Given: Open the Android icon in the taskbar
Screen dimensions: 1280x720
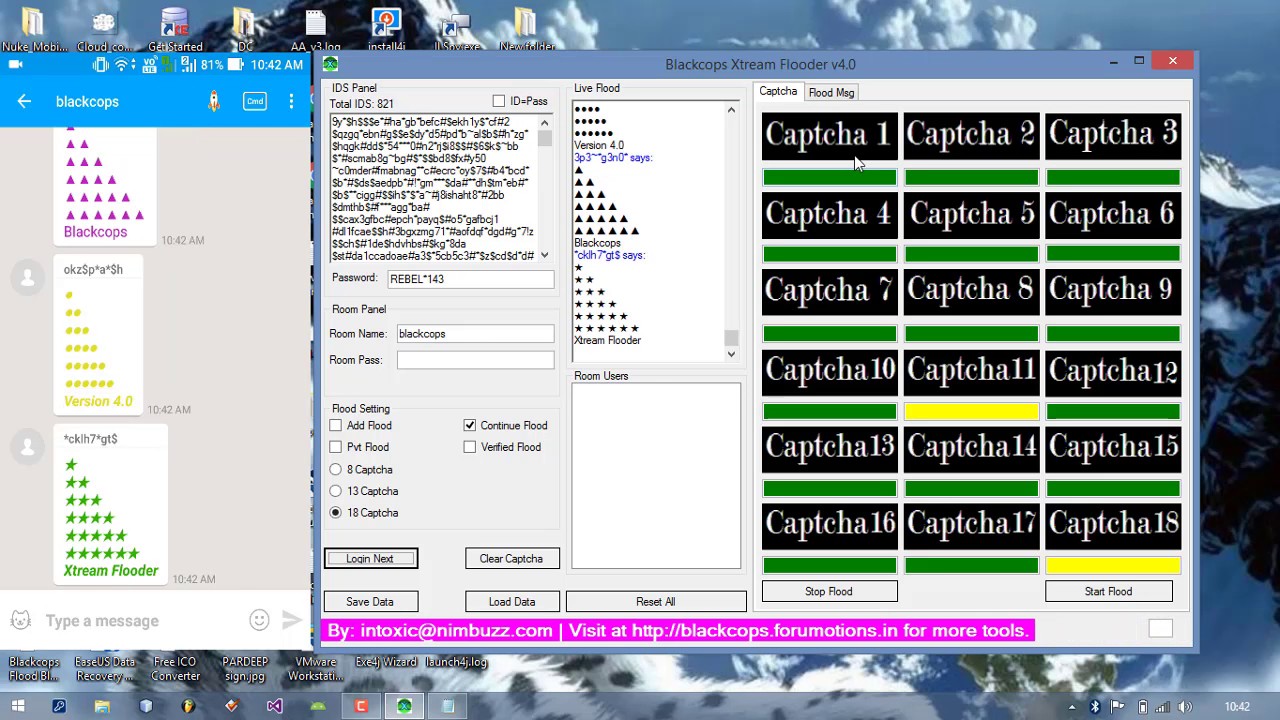Looking at the screenshot, I should click(x=318, y=706).
